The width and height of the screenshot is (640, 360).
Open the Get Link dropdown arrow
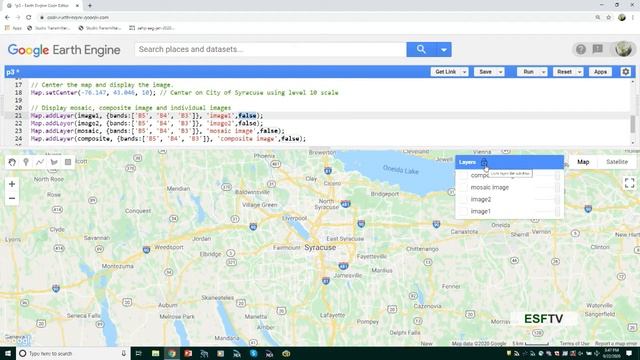tap(464, 72)
